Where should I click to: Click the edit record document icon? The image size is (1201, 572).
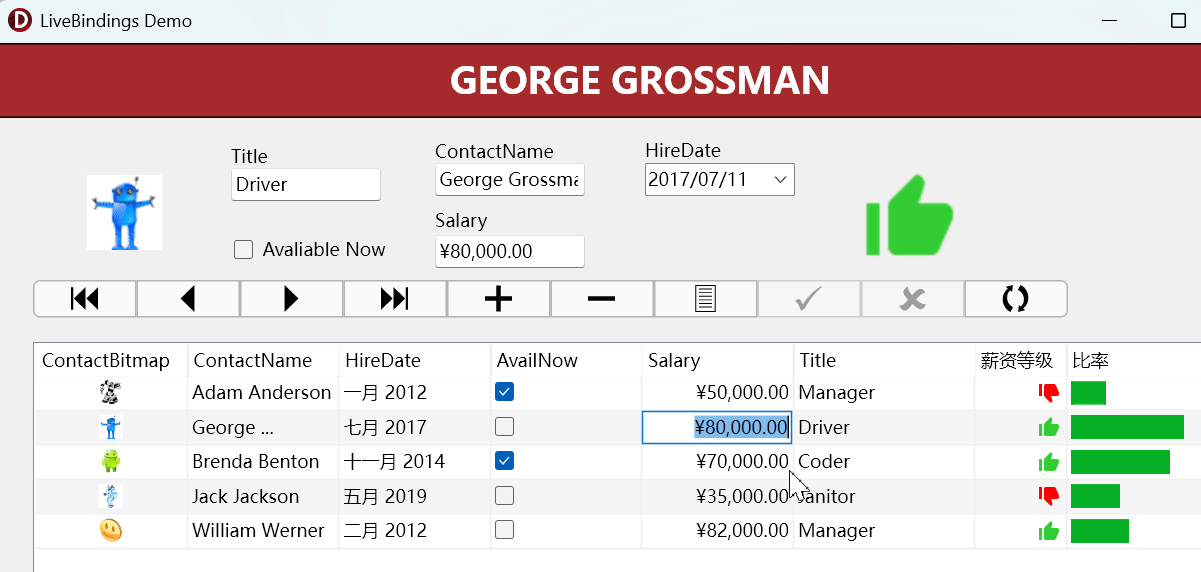pyautogui.click(x=705, y=299)
